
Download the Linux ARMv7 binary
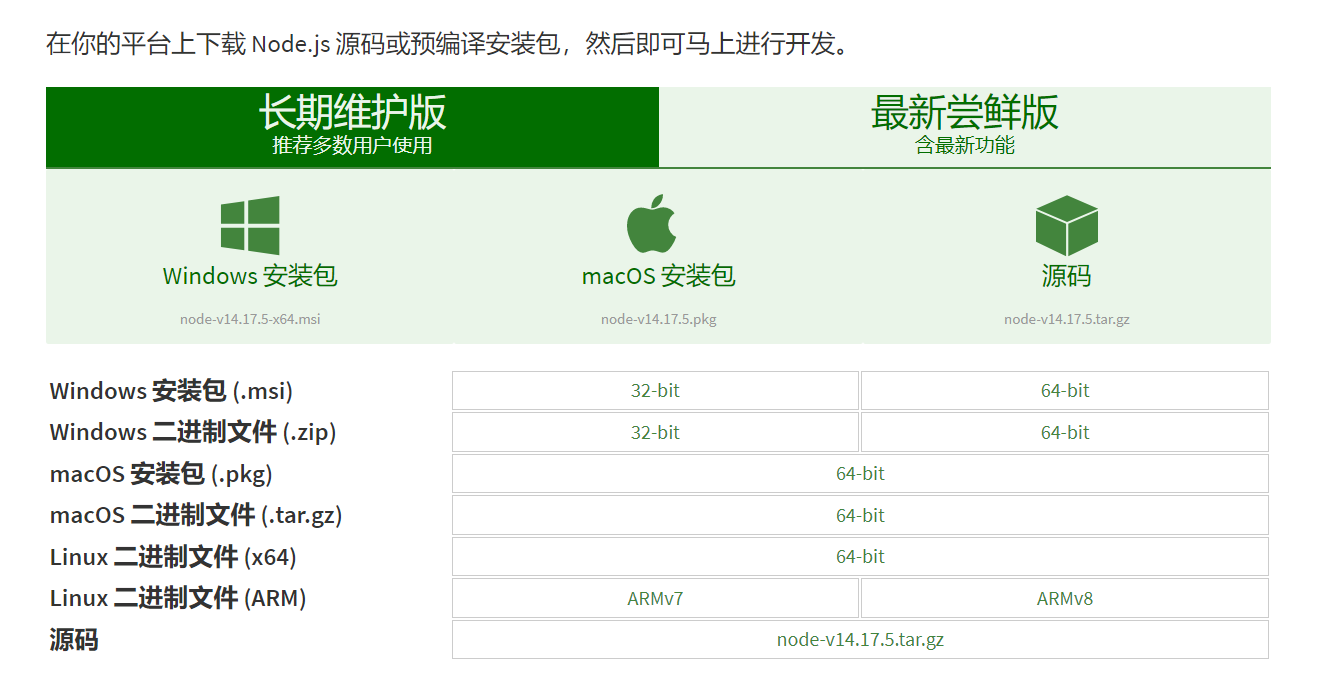coord(655,598)
